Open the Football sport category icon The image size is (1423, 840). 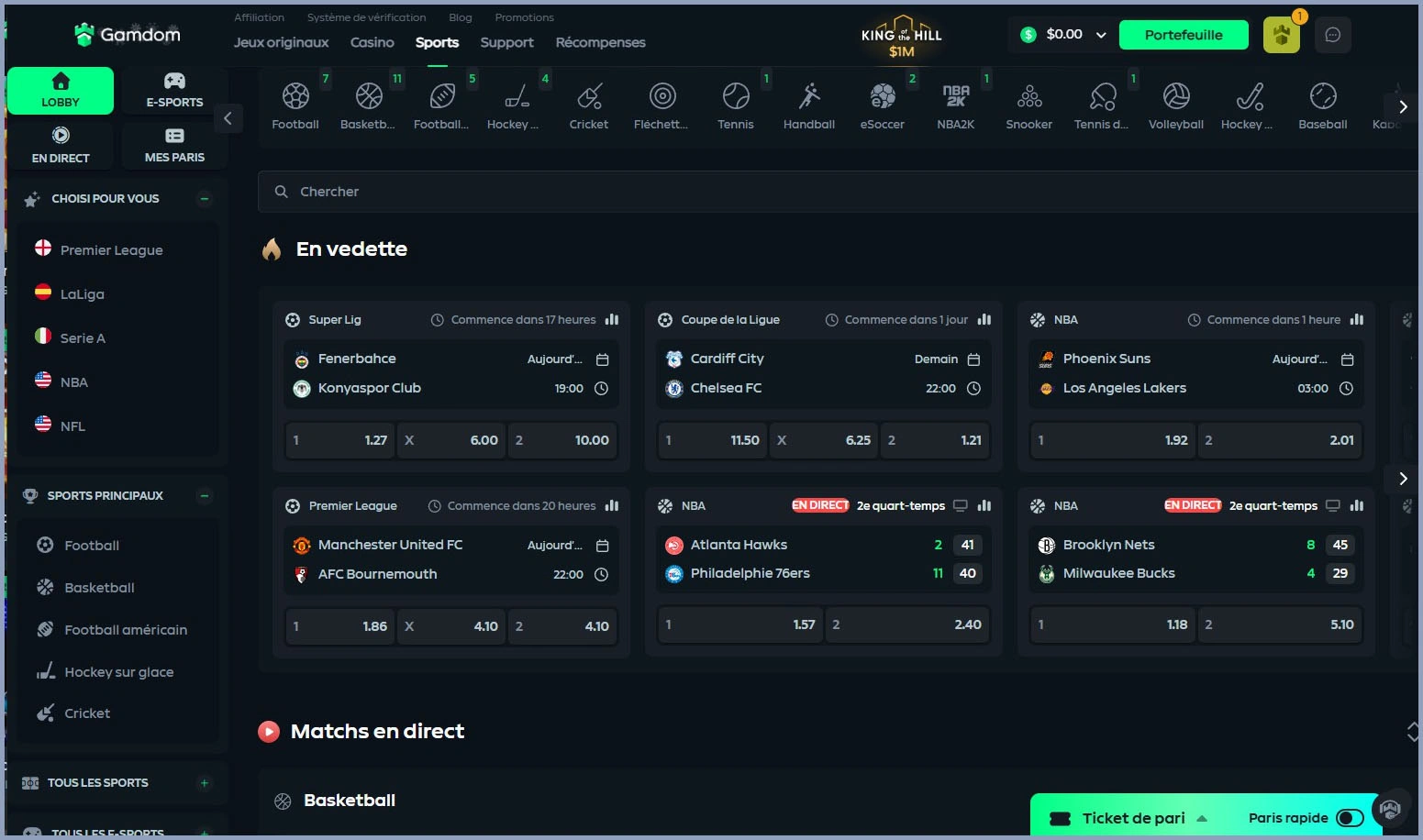[x=295, y=105]
